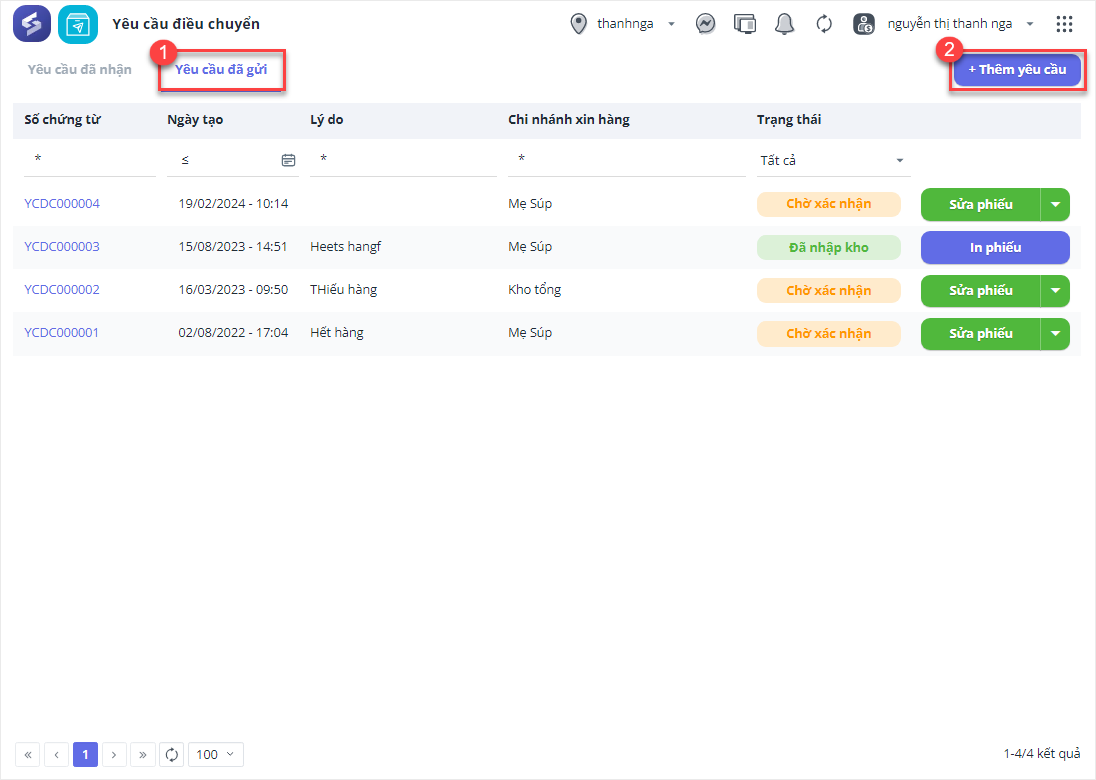Go to last page arrow
This screenshot has width=1096, height=780.
coord(143,754)
